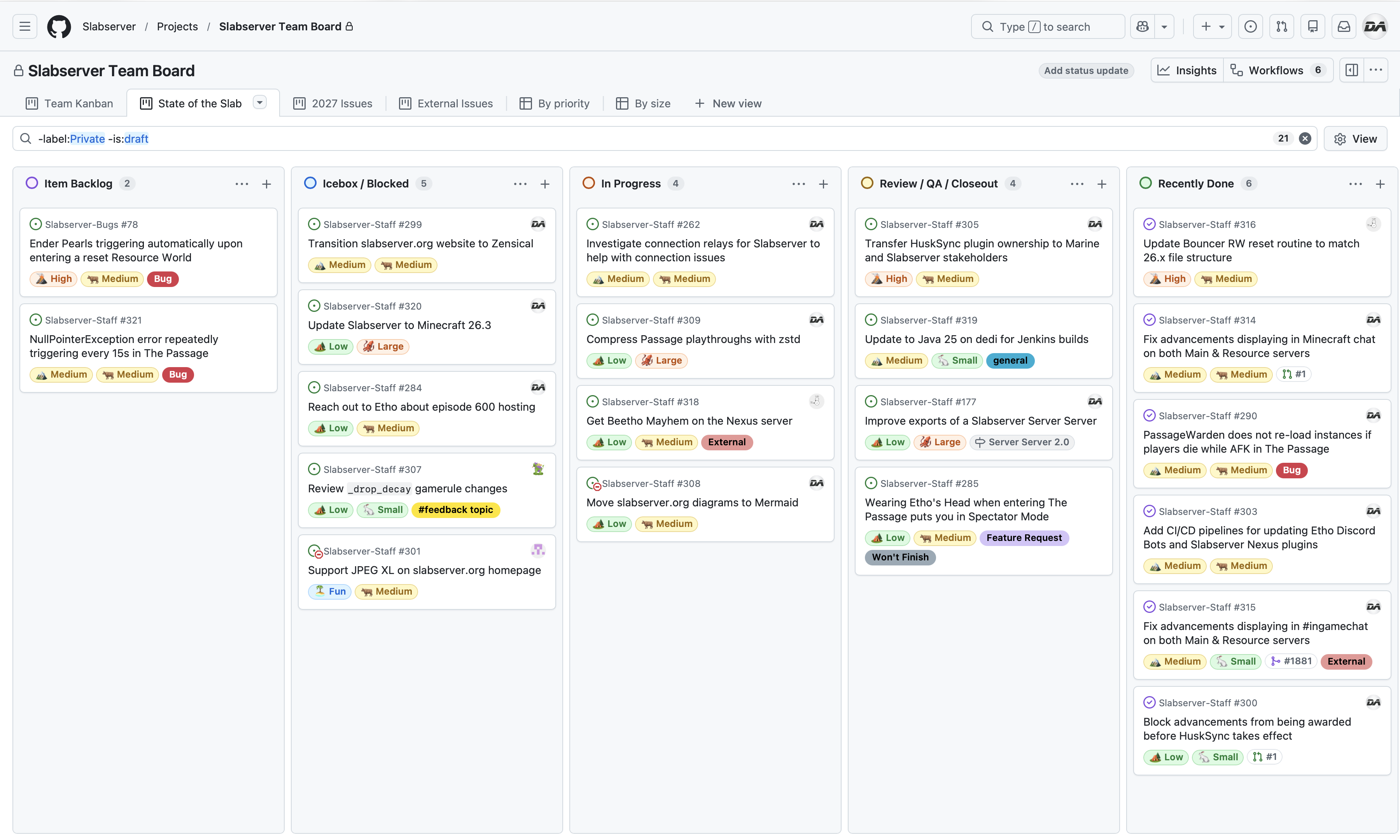Open user avatar menu in header
This screenshot has width=1400, height=840.
(x=1375, y=26)
